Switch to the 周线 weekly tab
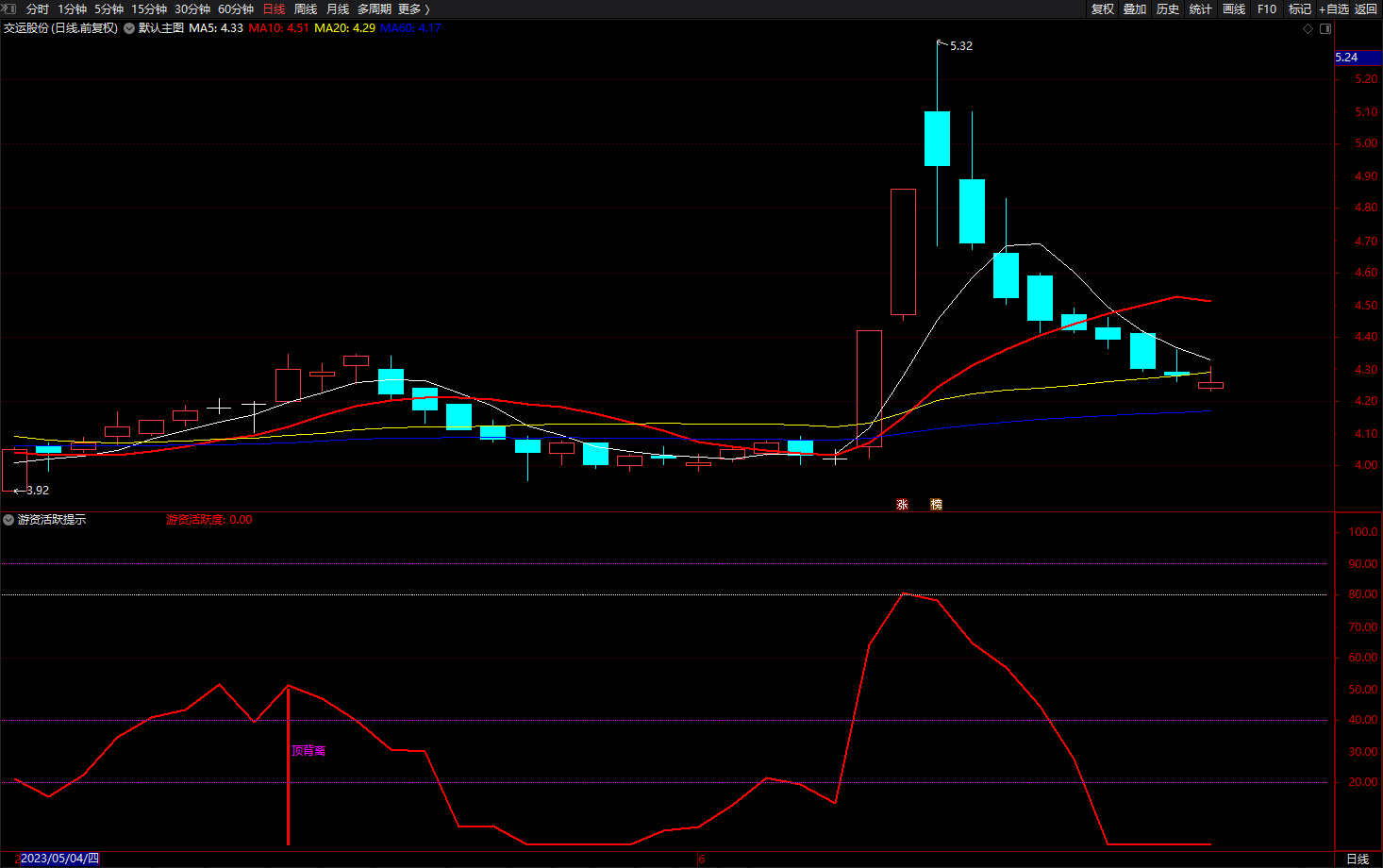The image size is (1383, 868). (305, 8)
